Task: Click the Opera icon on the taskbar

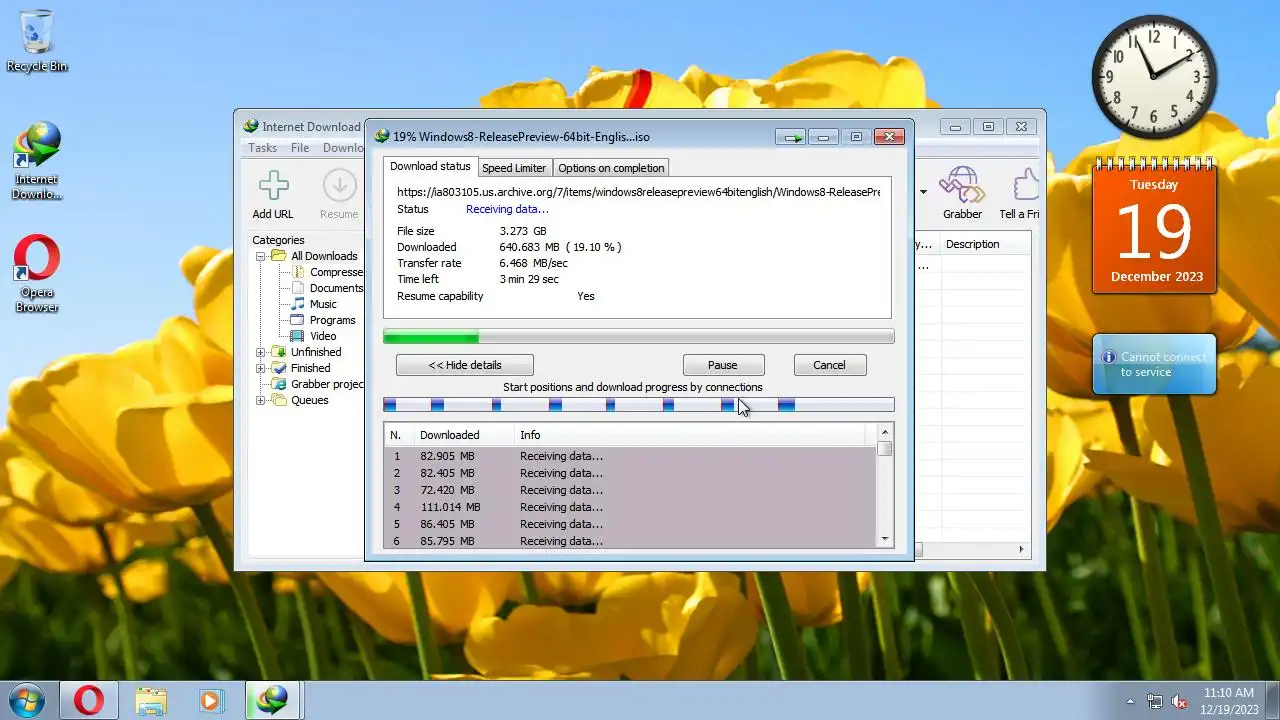Action: tap(89, 700)
